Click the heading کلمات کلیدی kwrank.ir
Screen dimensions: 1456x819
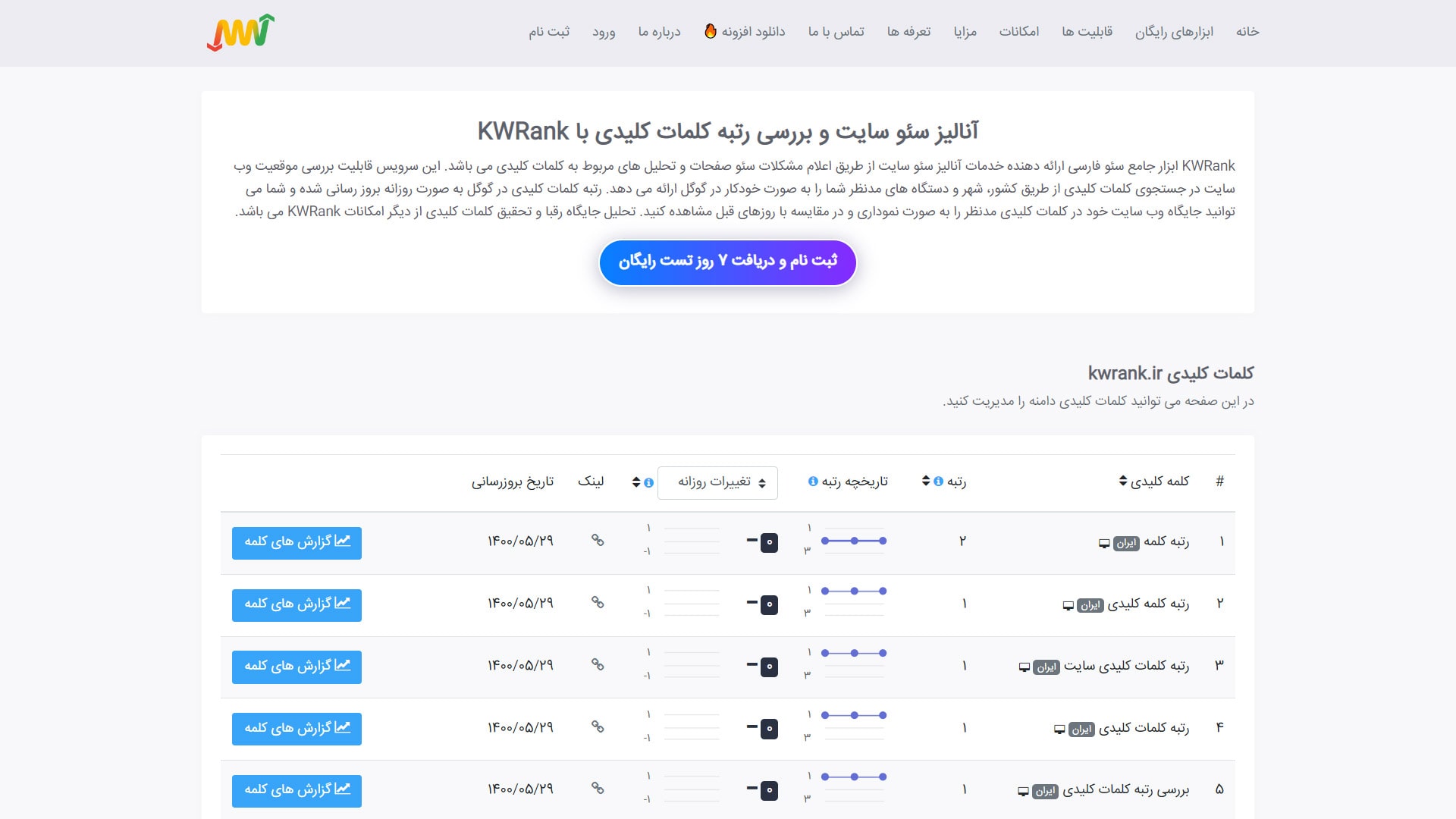(x=1171, y=373)
